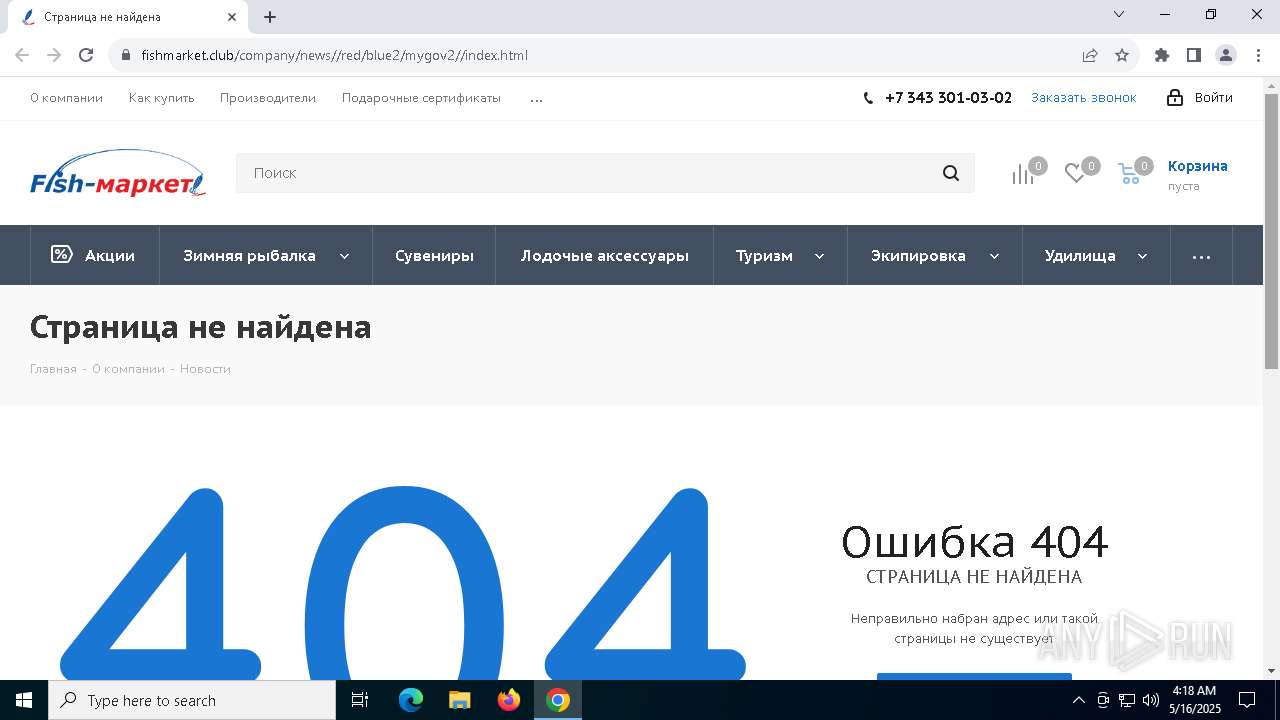Open the taskbar clock showing 4:18 AM

(x=1194, y=700)
